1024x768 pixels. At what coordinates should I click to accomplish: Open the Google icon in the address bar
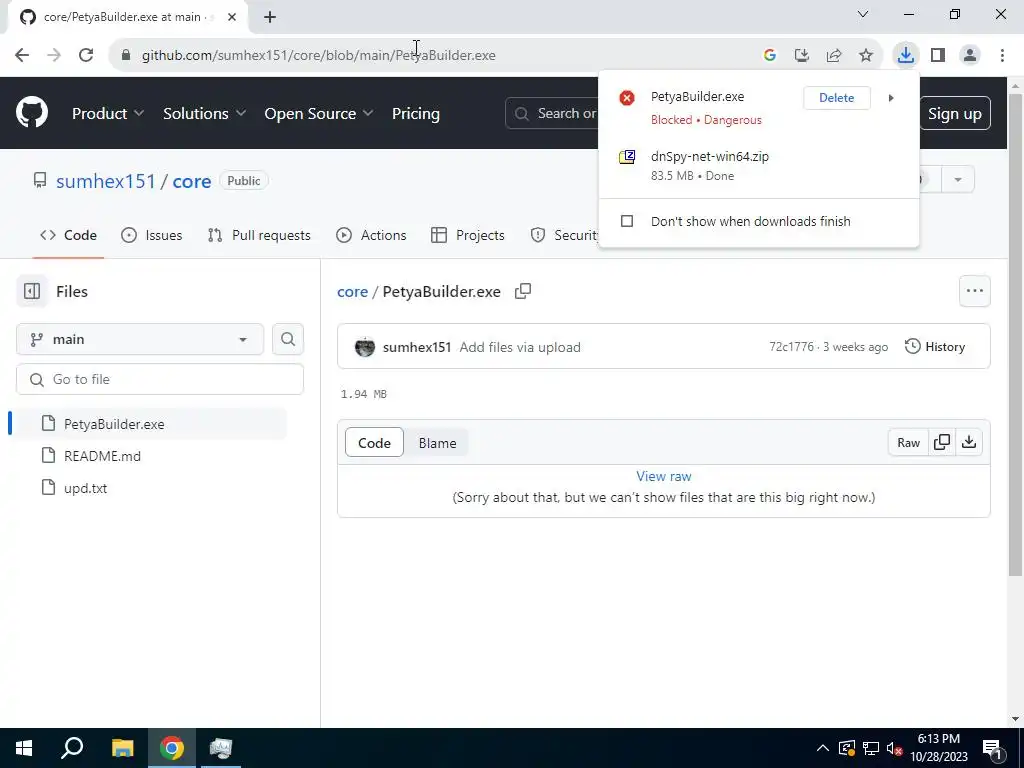[770, 55]
